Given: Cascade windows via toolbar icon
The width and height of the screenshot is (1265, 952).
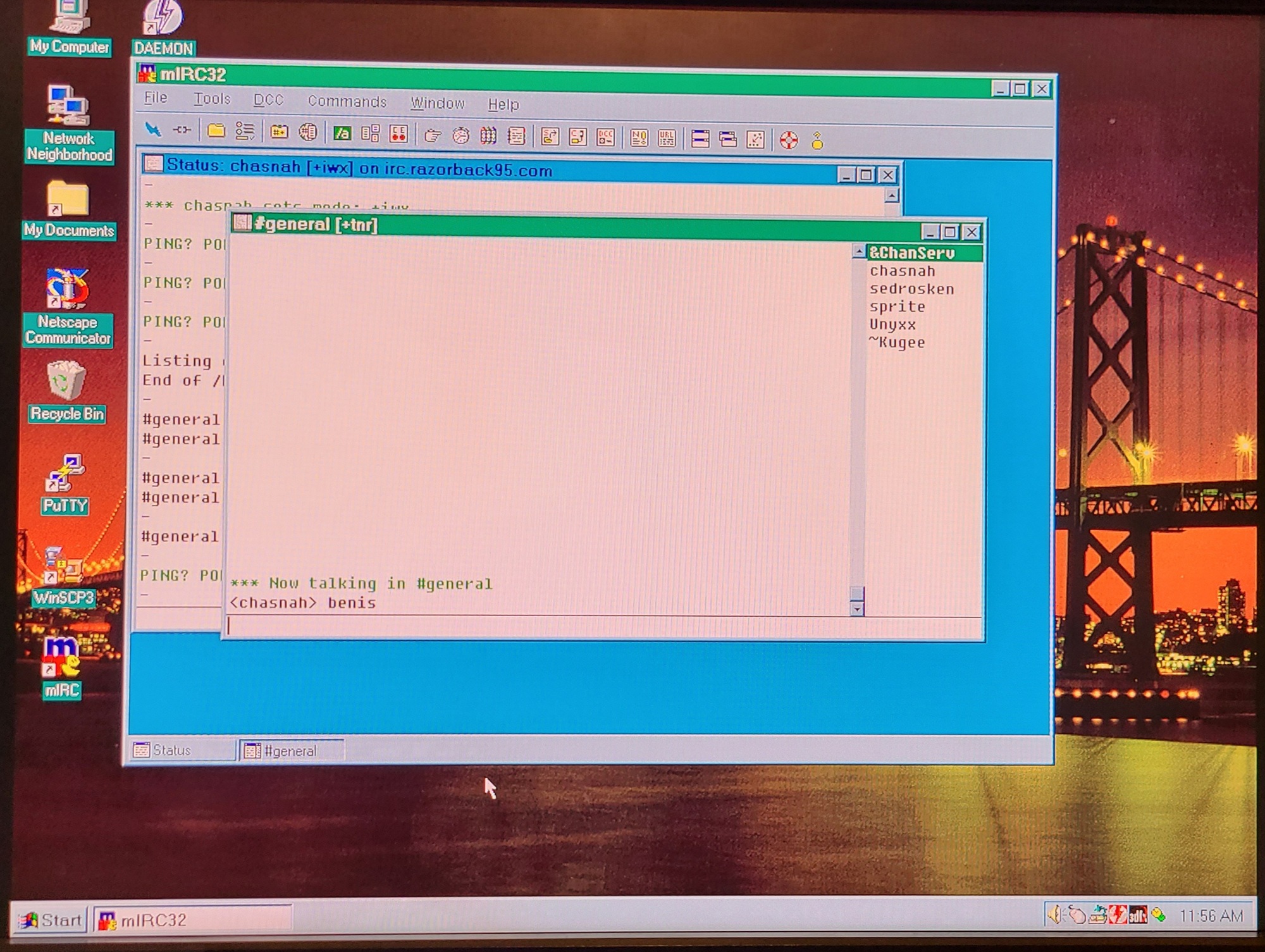Looking at the screenshot, I should pyautogui.click(x=728, y=139).
